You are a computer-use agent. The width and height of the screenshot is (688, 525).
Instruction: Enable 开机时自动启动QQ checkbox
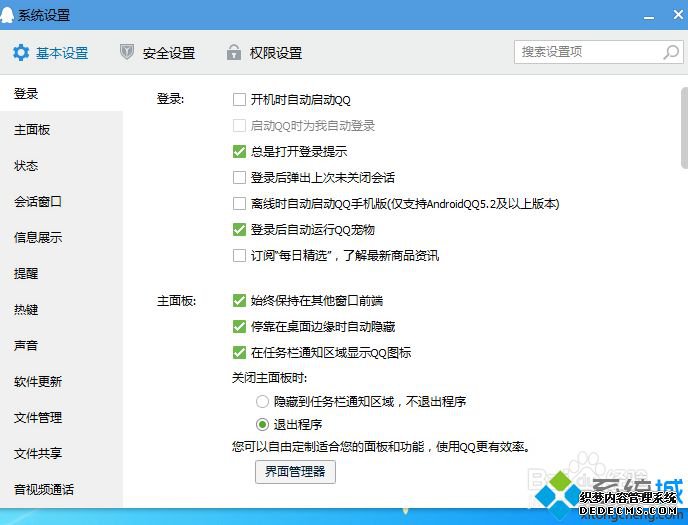point(239,100)
